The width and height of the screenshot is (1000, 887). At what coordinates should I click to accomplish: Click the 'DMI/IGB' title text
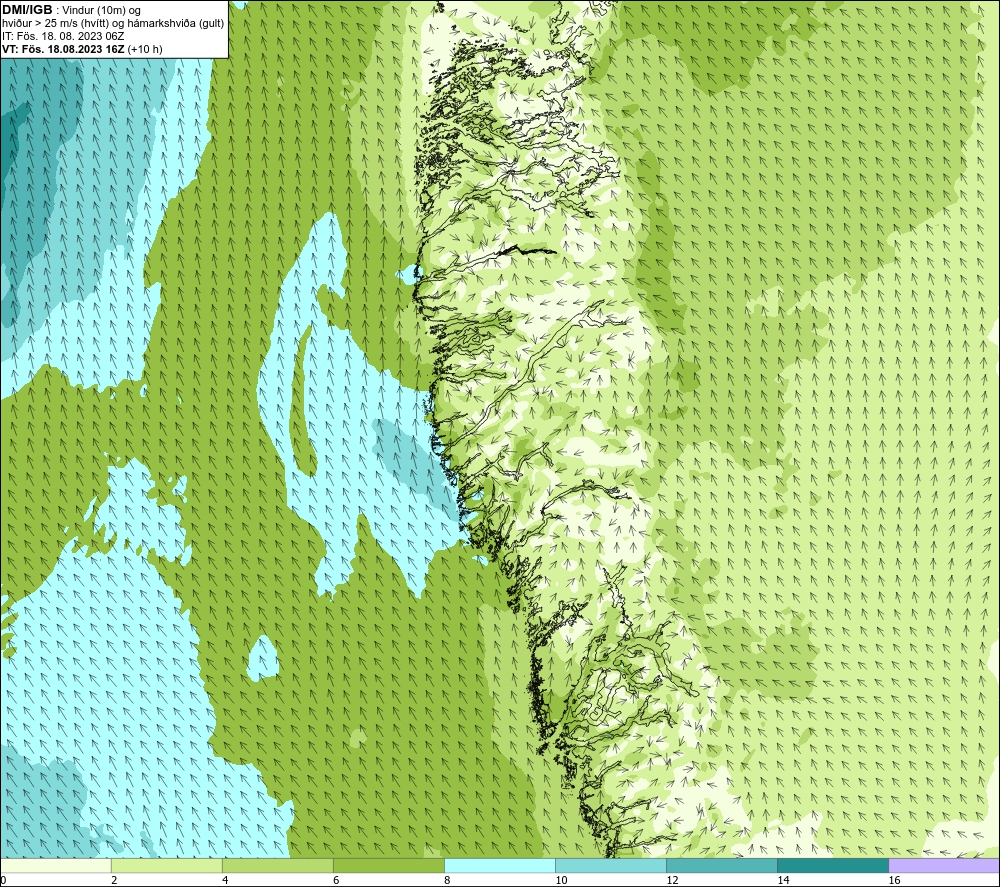[x=27, y=10]
